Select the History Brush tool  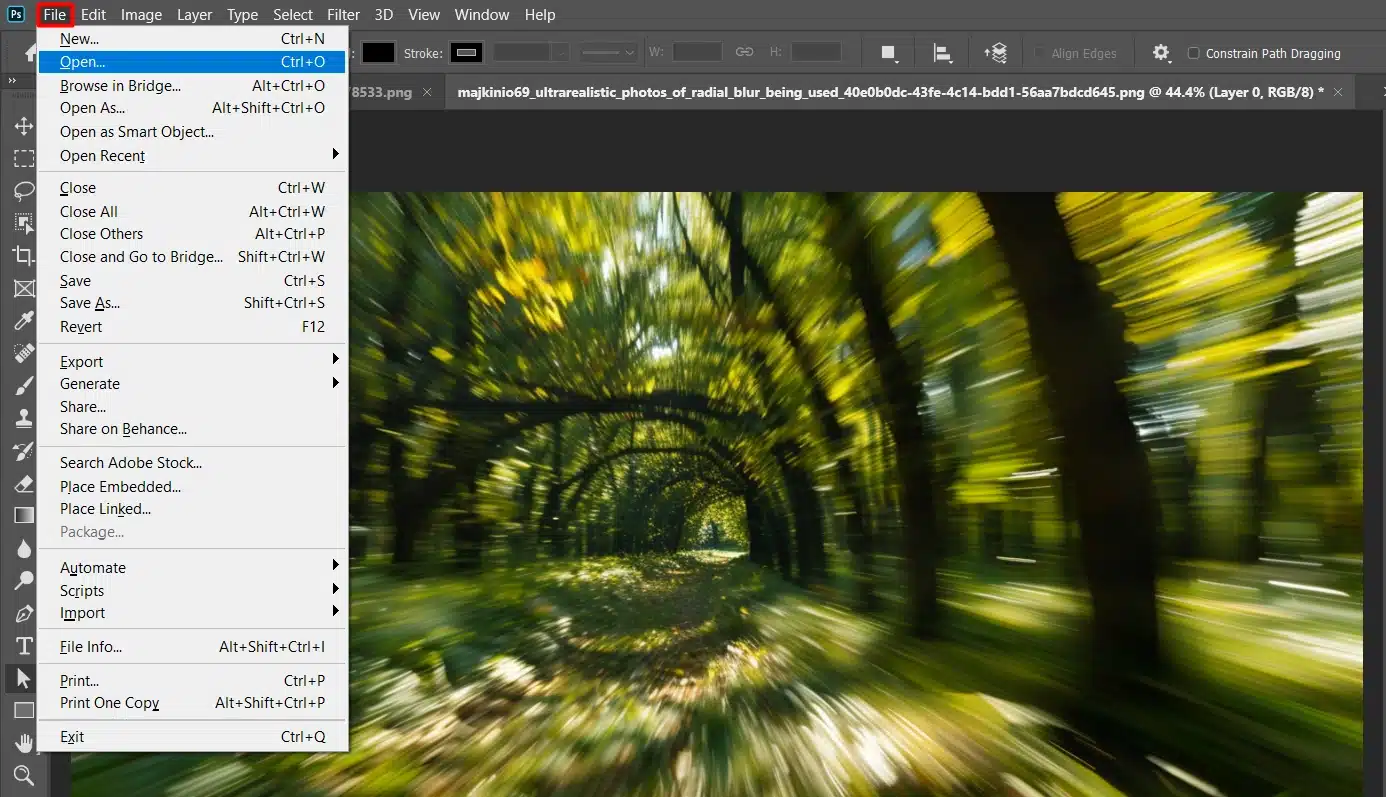pos(23,451)
